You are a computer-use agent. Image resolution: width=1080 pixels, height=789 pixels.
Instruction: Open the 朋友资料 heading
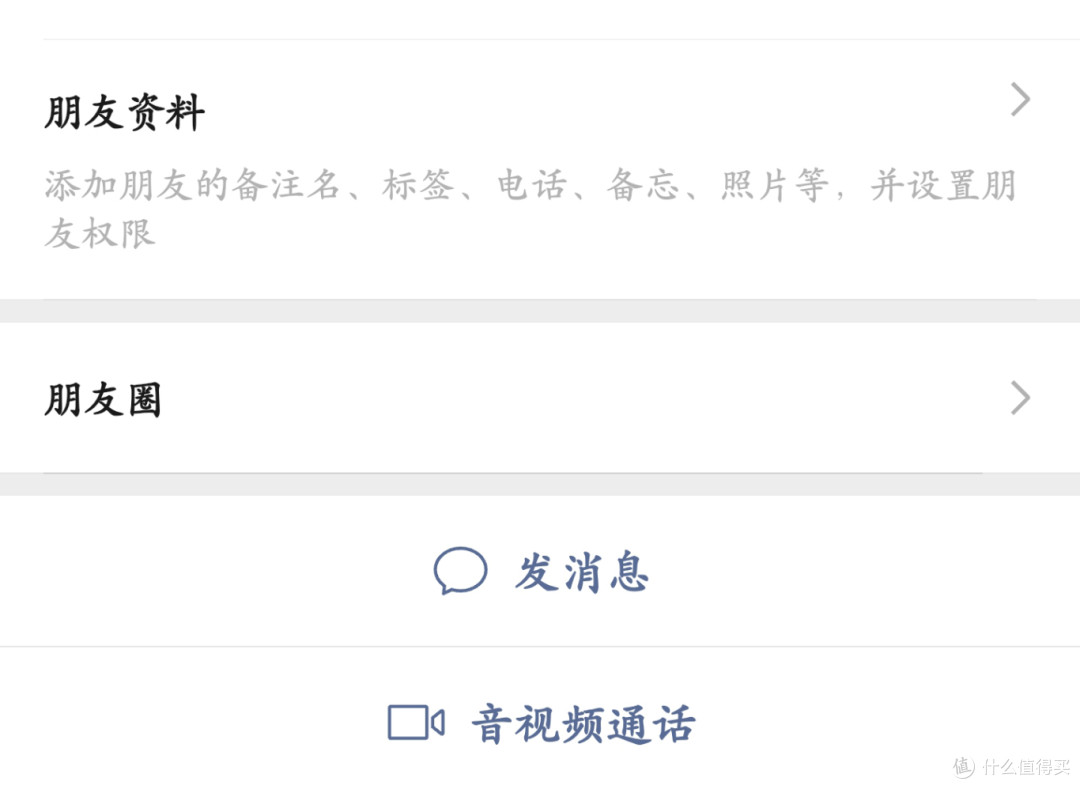pos(125,113)
